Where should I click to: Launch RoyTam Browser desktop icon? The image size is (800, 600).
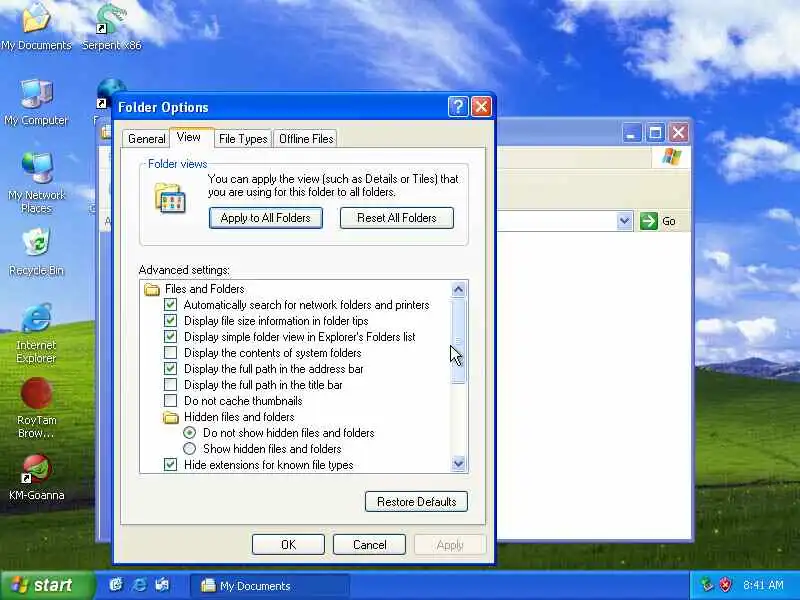(36, 408)
